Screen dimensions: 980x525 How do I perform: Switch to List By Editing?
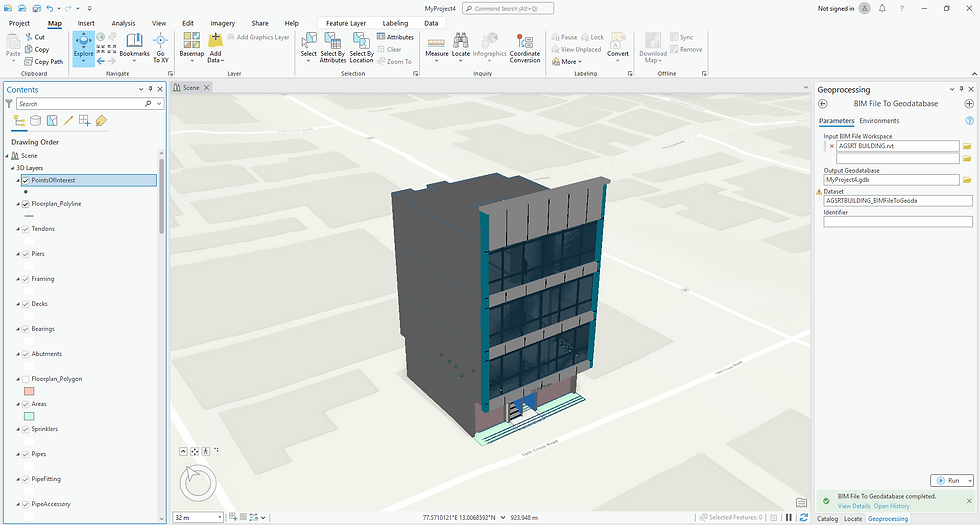tap(68, 121)
